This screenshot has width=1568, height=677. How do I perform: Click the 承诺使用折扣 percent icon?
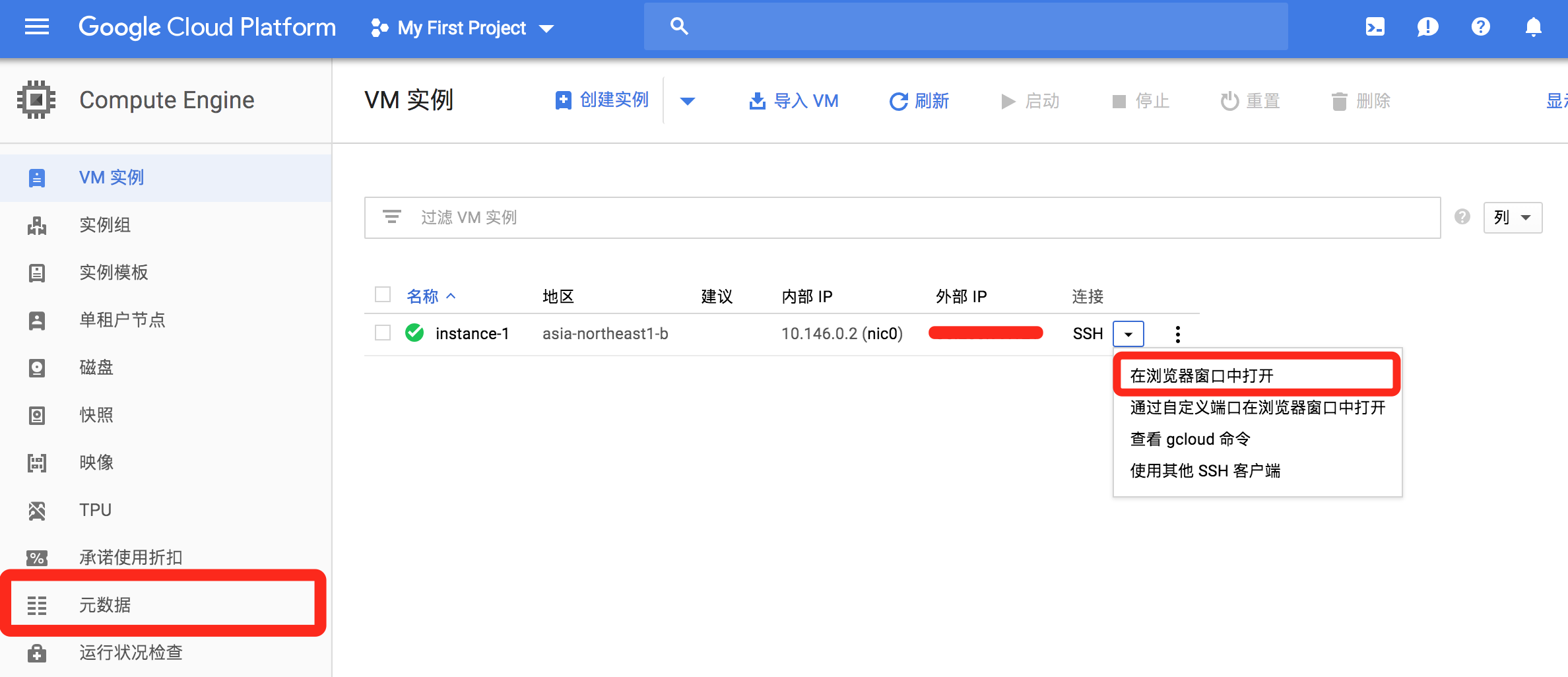(x=37, y=558)
